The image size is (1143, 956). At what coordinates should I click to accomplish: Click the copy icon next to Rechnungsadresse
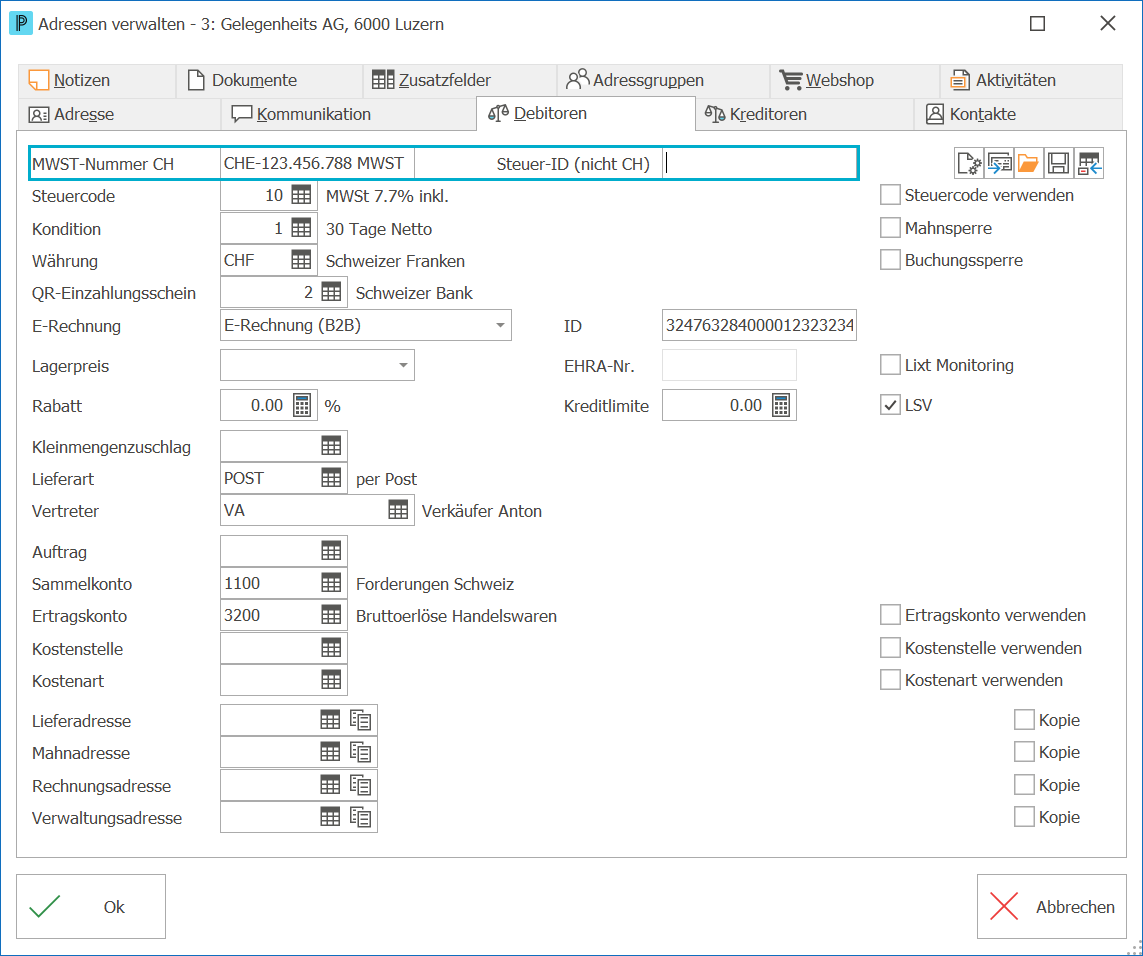360,785
